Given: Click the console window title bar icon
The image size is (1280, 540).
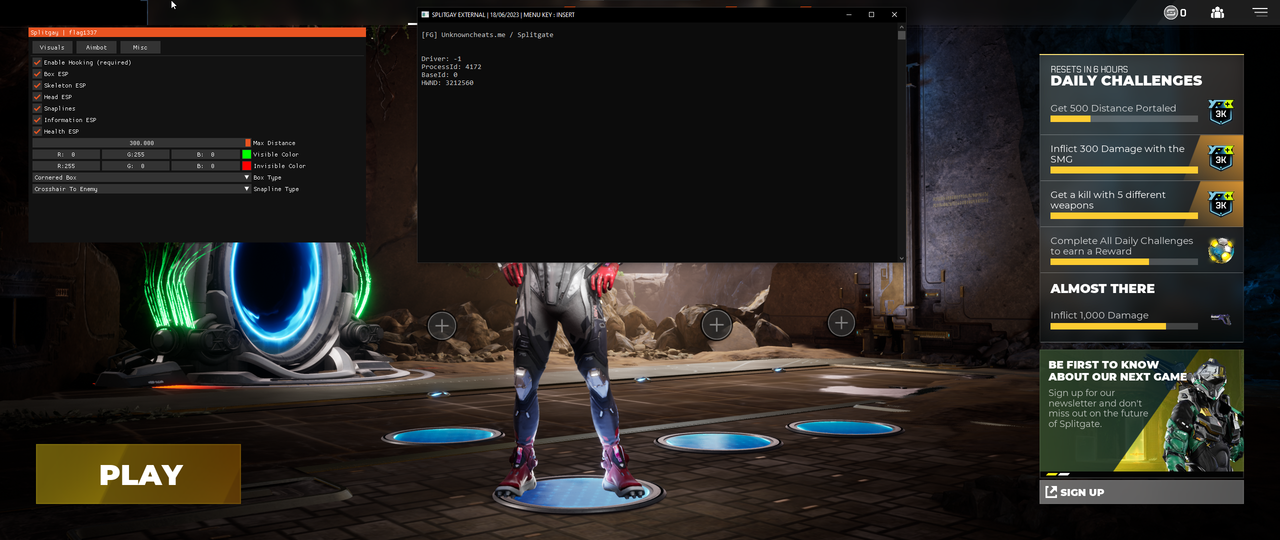Looking at the screenshot, I should click(425, 14).
